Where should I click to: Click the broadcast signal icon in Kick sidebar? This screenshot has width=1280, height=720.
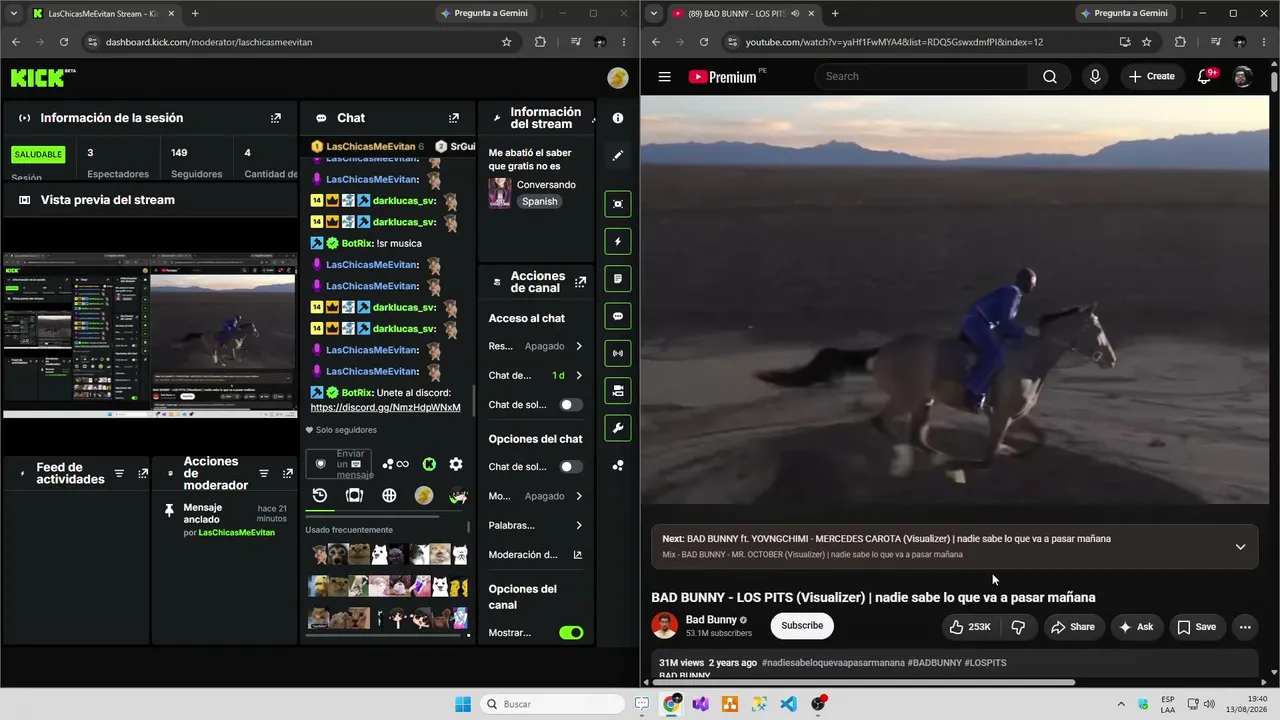618,353
